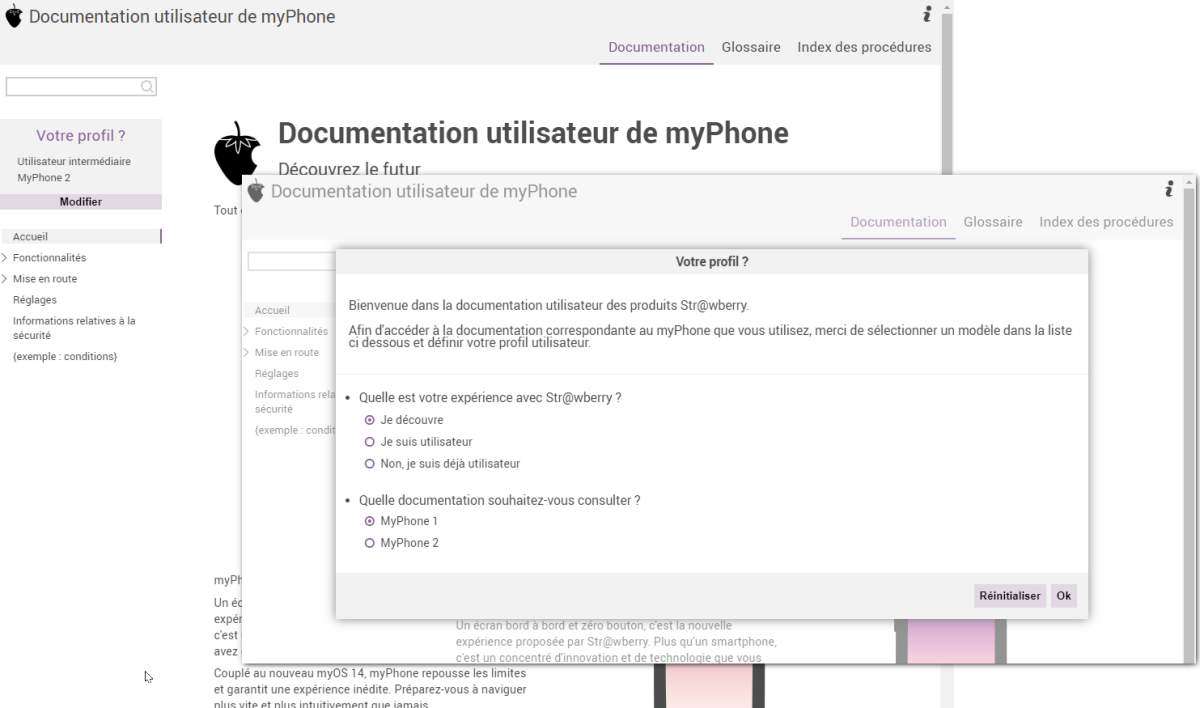Click the strawberry logo in the front window title

pyautogui.click(x=257, y=191)
